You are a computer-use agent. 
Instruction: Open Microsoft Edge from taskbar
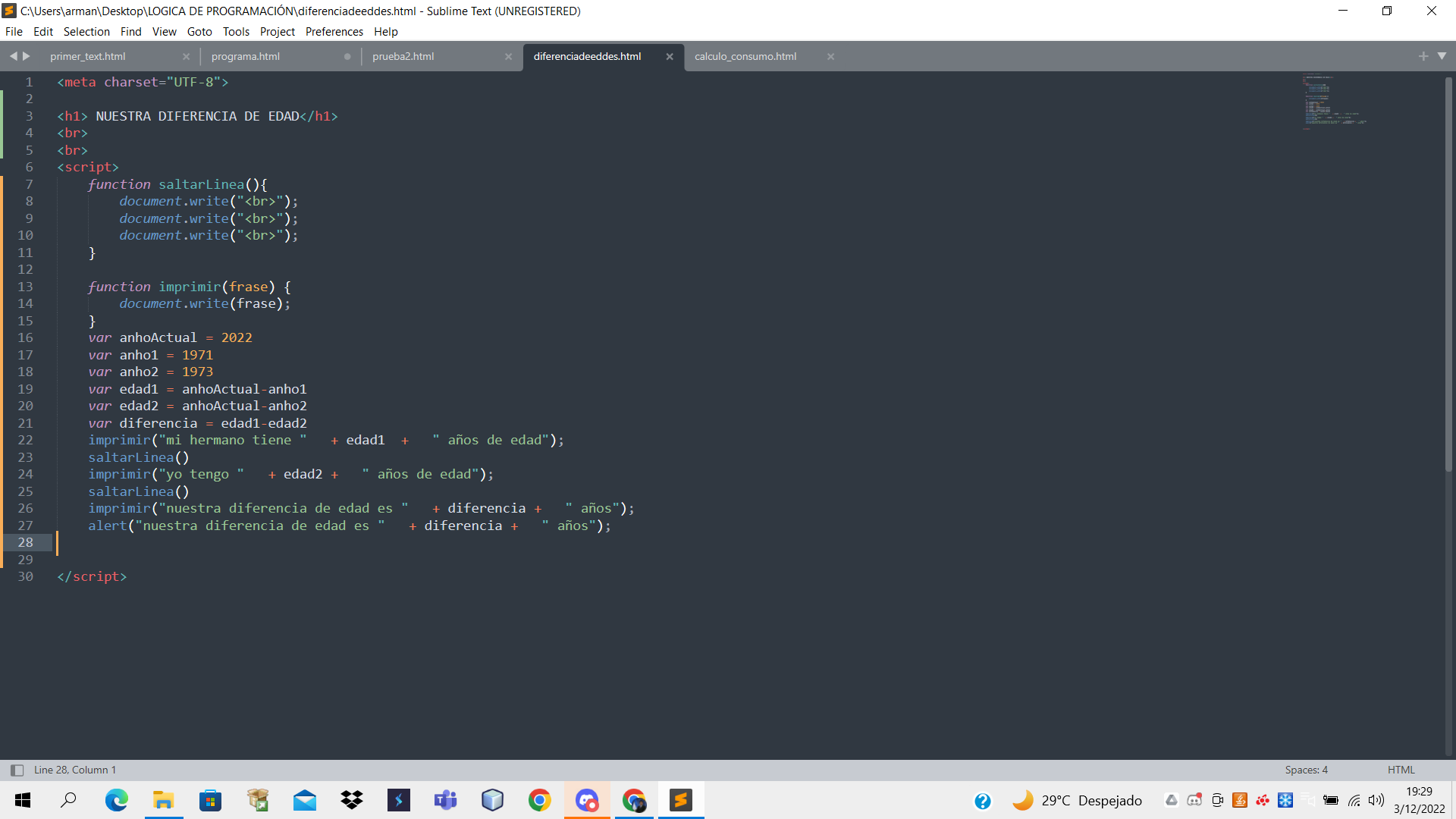coord(116,800)
